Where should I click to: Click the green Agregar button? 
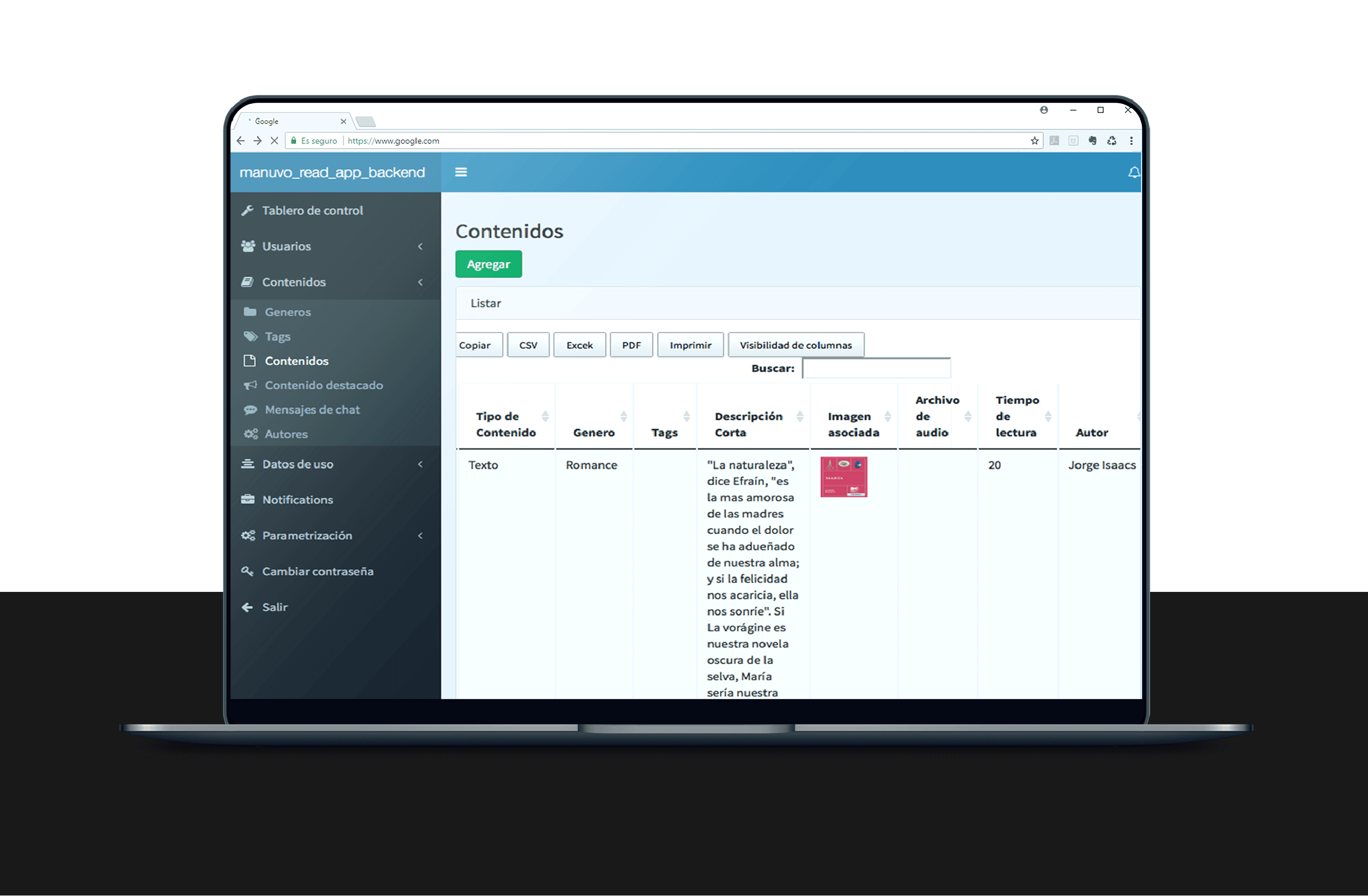488,264
